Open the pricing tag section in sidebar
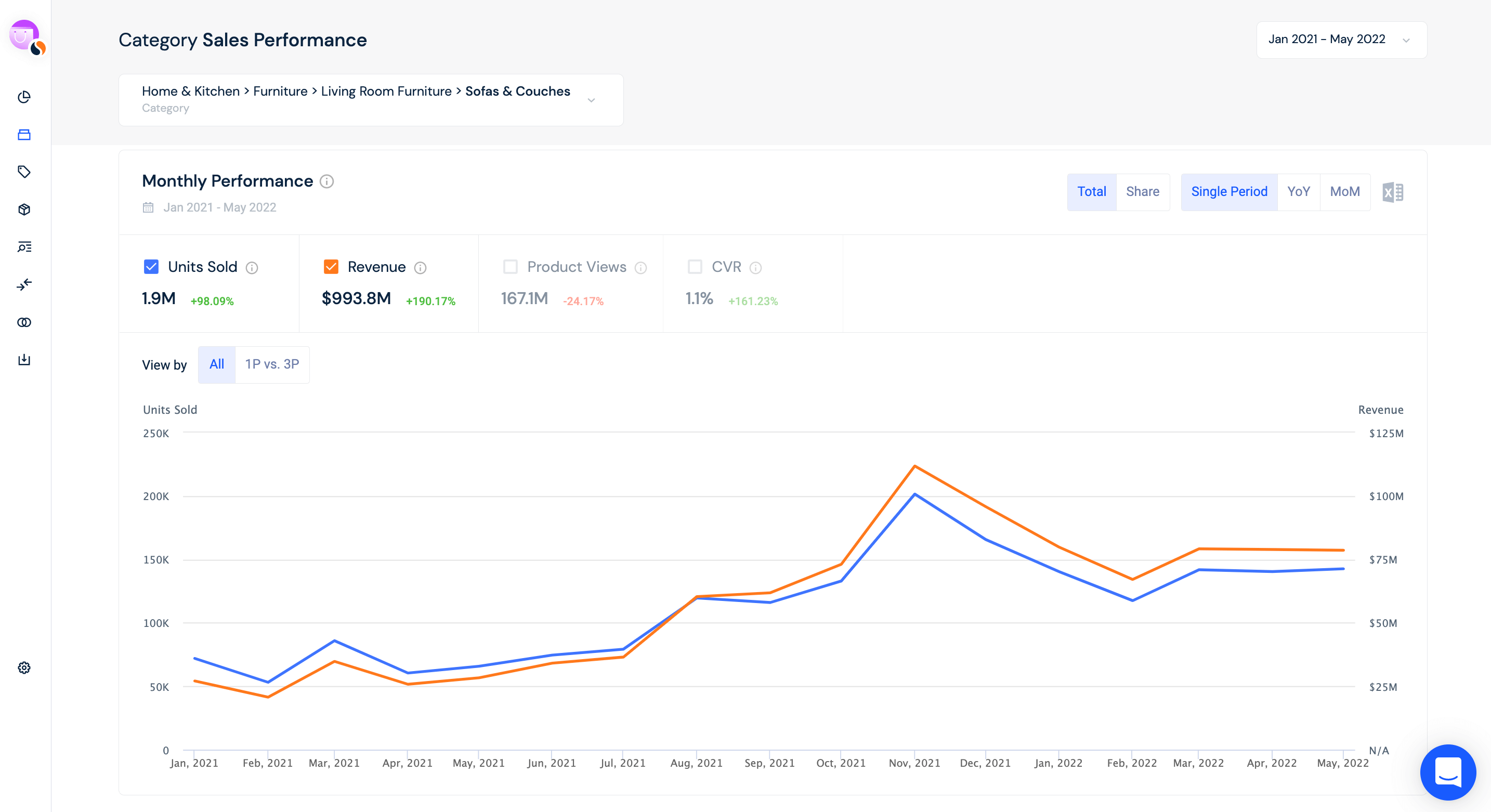Viewport: 1491px width, 812px height. pos(24,172)
